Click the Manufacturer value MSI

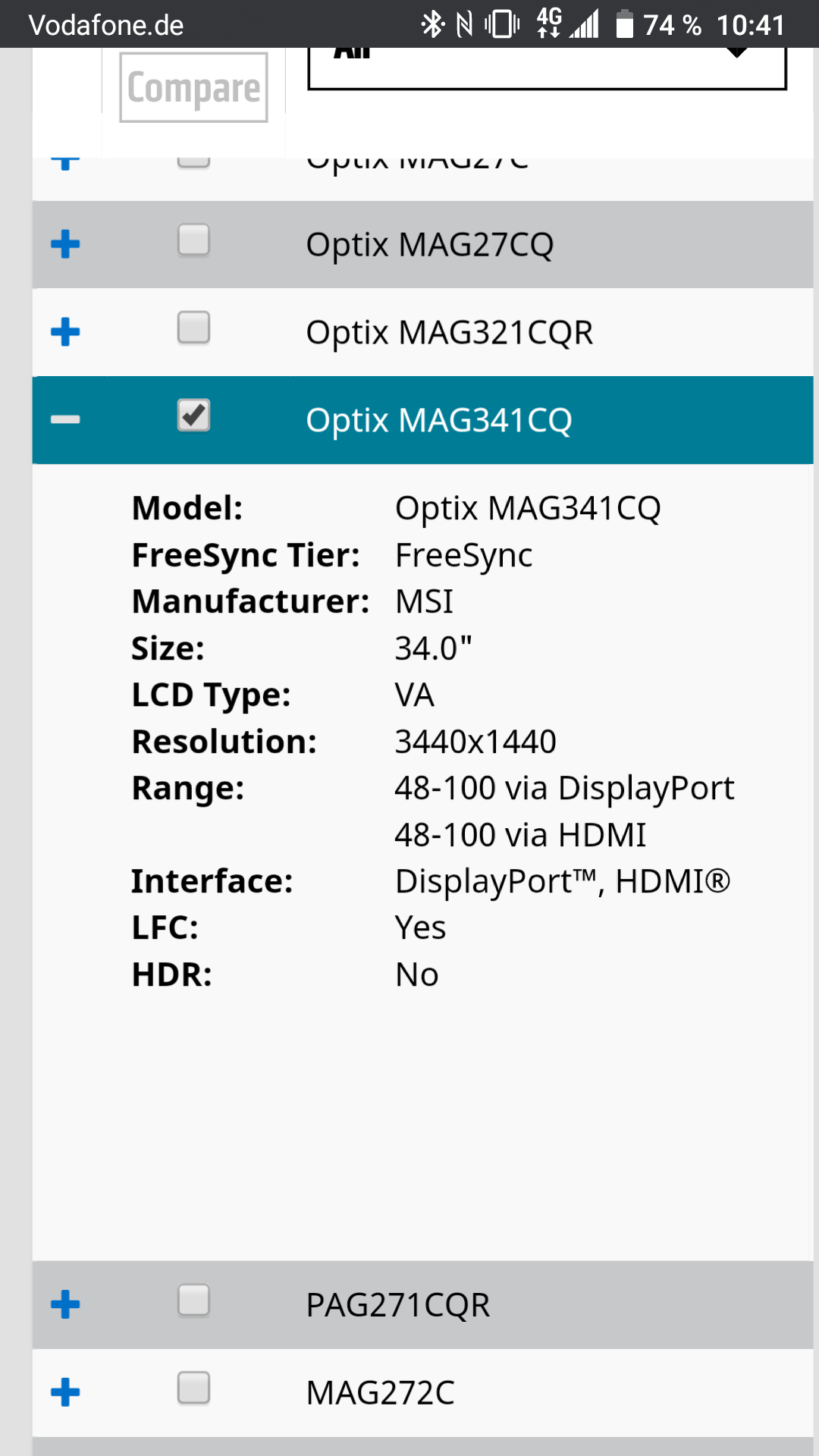click(424, 602)
